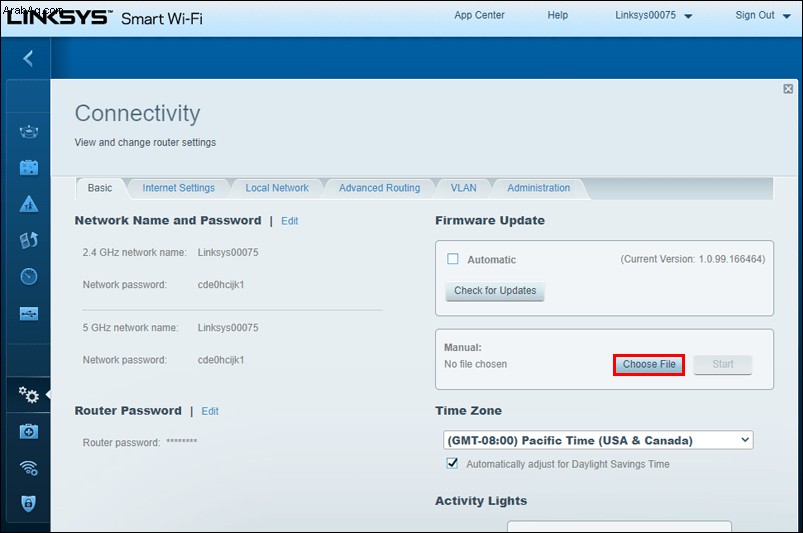
Task: Open the Administration tab
Action: [539, 188]
